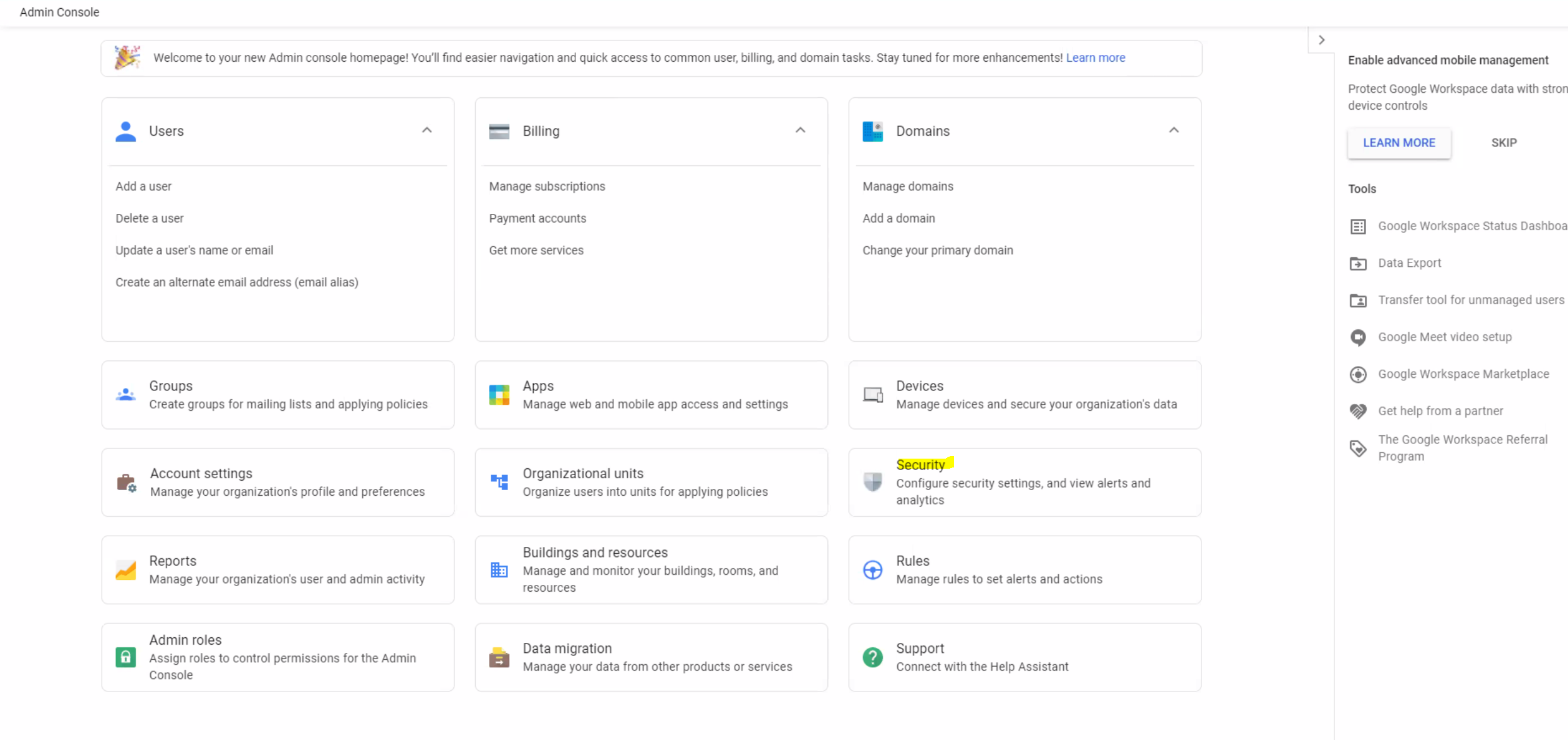Collapse the Domains card chevron
1568x740 pixels.
click(1174, 131)
